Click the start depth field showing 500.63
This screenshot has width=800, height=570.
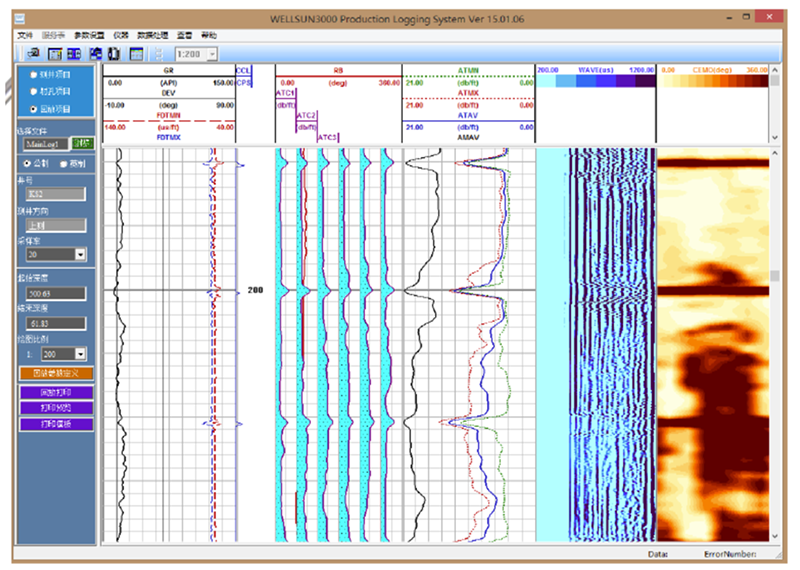tap(55, 293)
